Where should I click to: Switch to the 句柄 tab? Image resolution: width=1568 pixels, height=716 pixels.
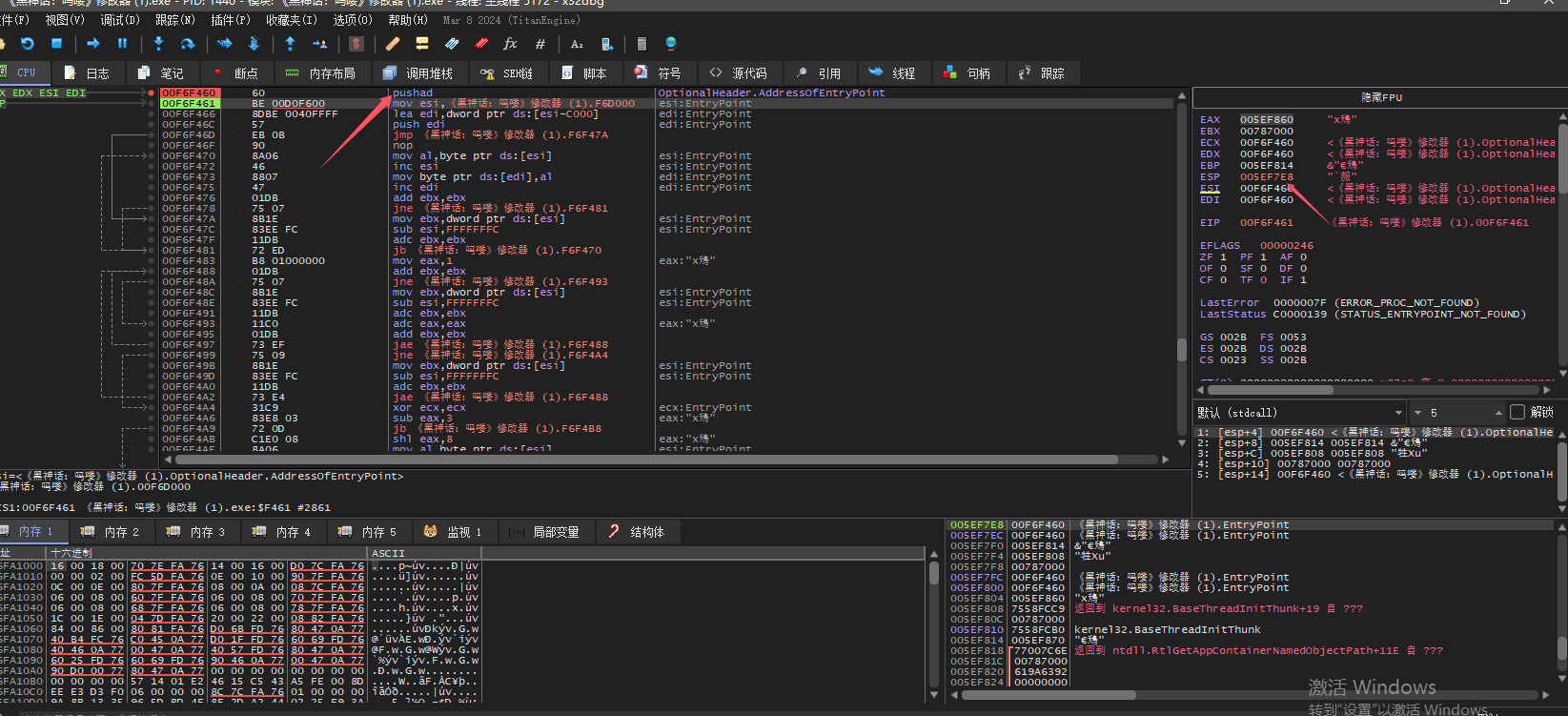(967, 73)
